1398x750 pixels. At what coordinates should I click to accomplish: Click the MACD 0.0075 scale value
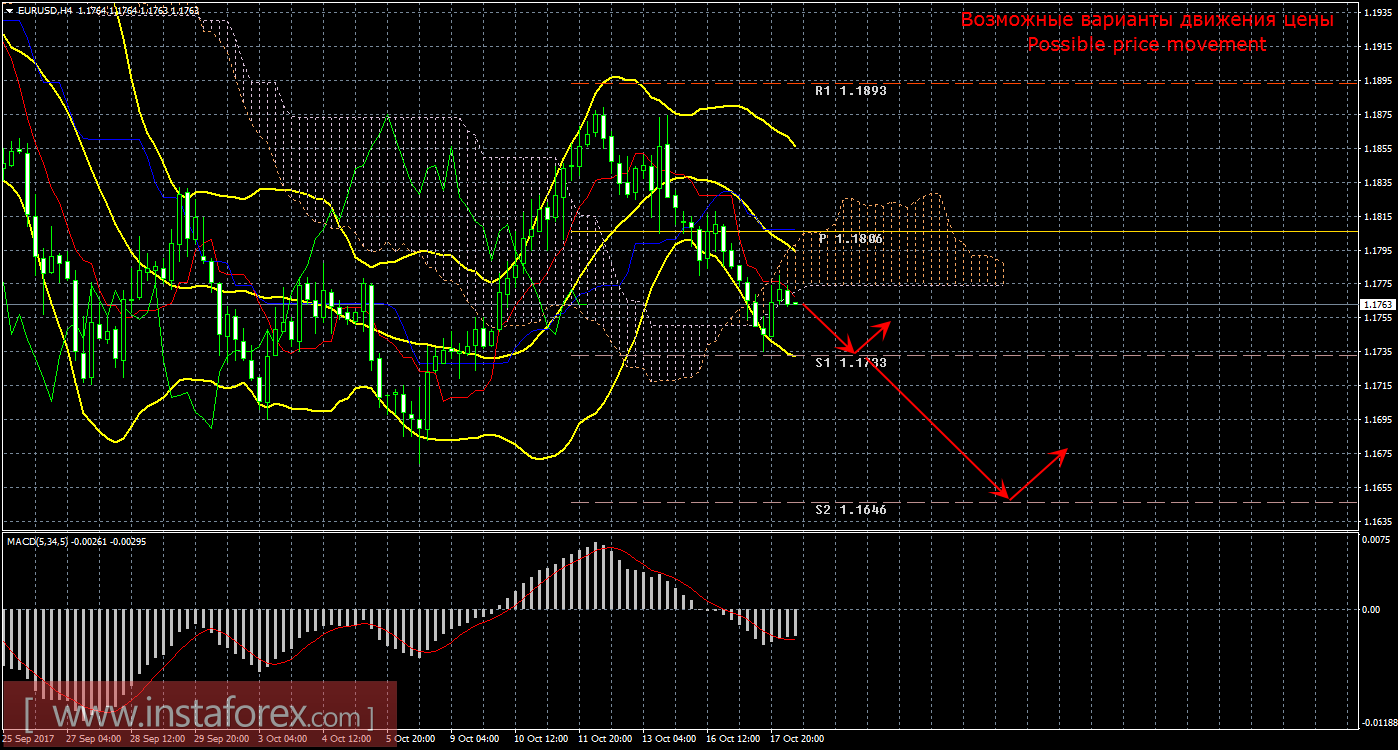tap(1379, 539)
